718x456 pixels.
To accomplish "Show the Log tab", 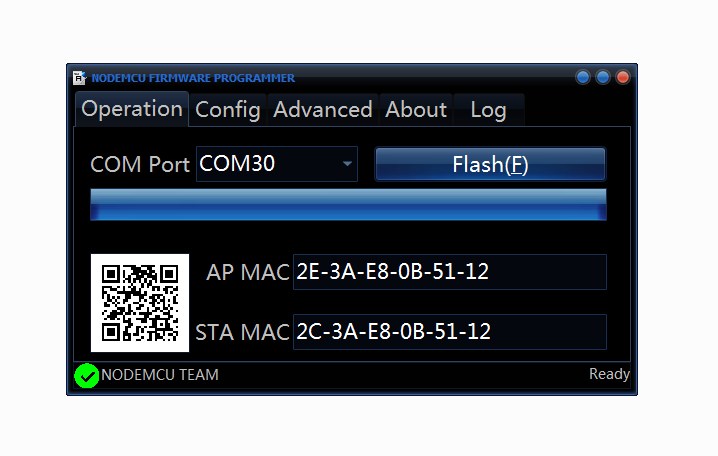I will (488, 110).
